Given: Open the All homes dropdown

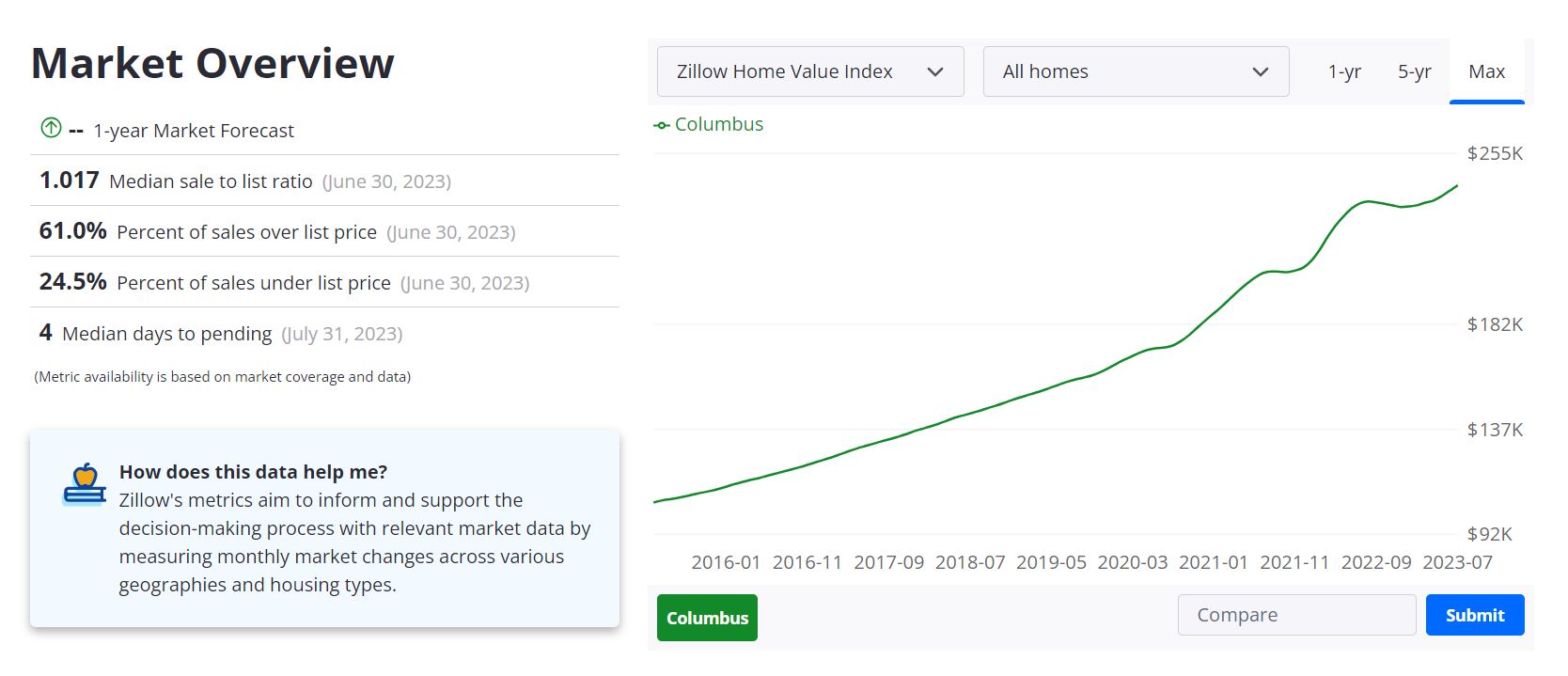Looking at the screenshot, I should coord(1135,71).
